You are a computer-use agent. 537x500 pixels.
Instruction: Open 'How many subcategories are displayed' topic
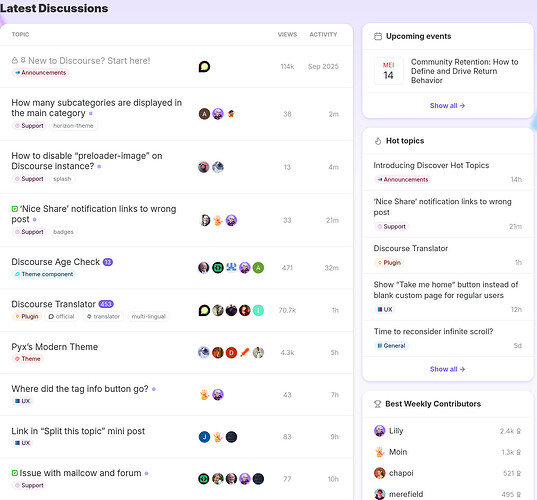coord(97,108)
